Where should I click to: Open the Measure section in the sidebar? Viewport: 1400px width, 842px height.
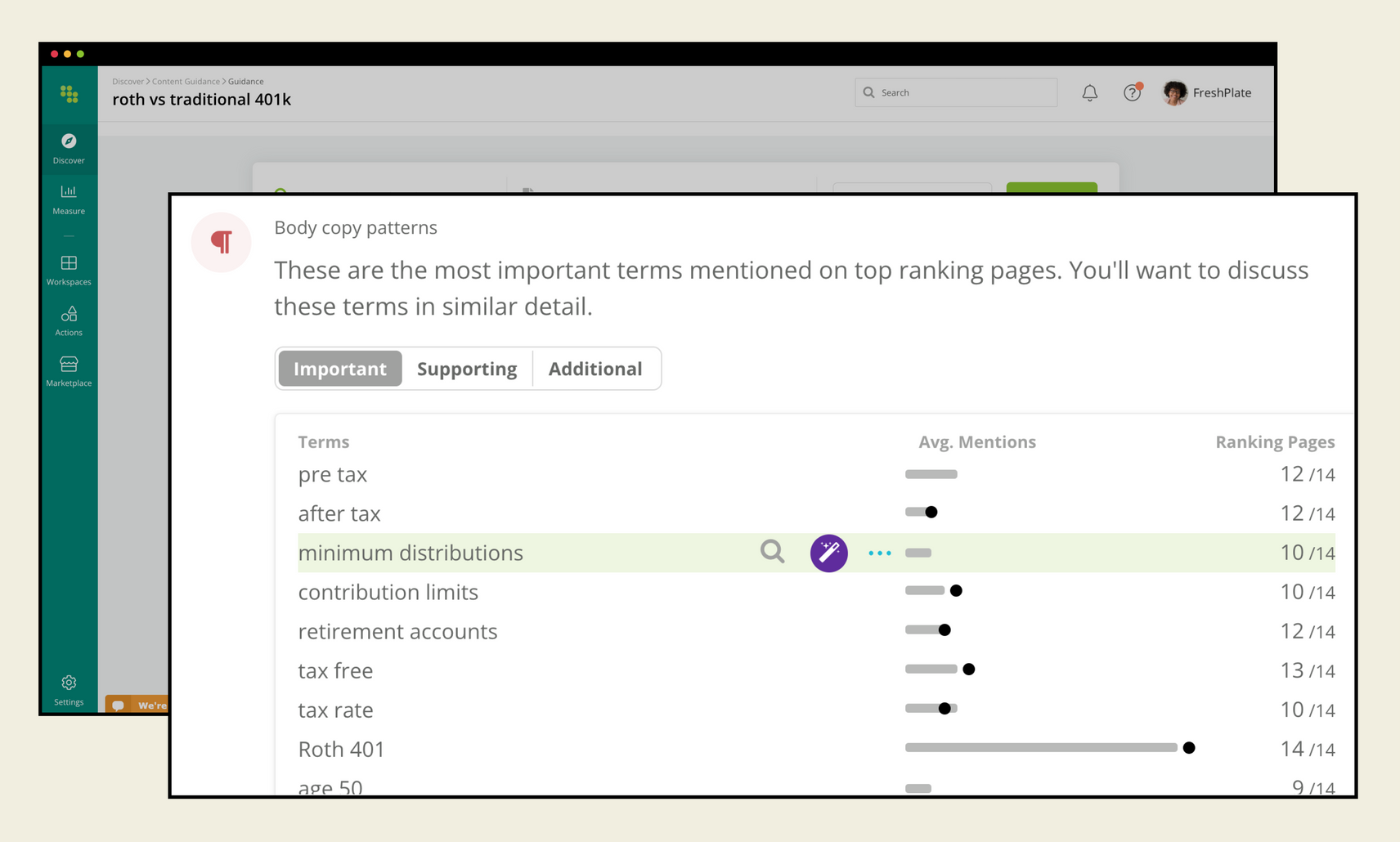tap(69, 199)
